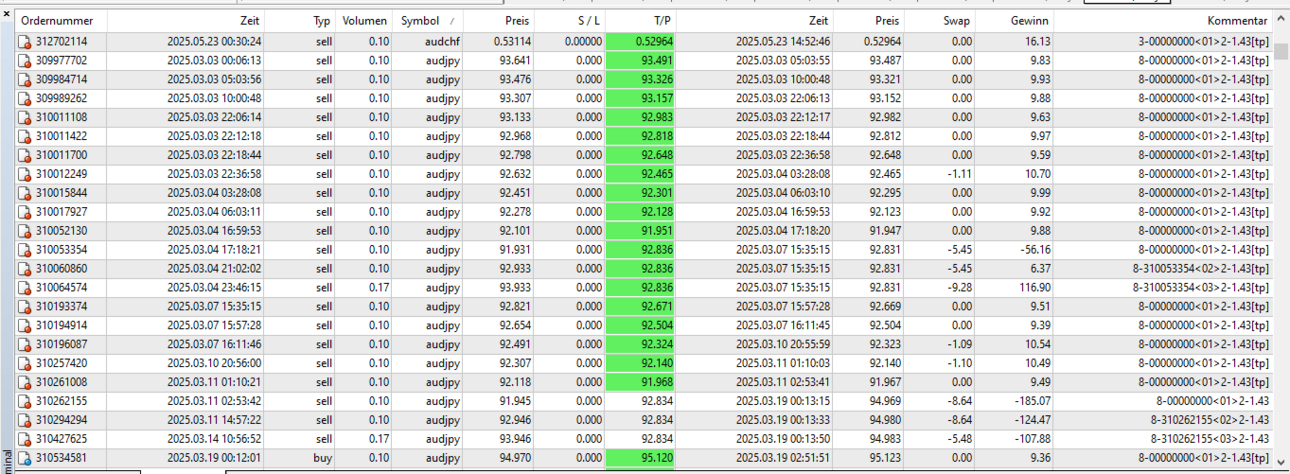This screenshot has height=474, width=1290.
Task: Click the icon next to order 310427625
Action: pyautogui.click(x=25, y=439)
